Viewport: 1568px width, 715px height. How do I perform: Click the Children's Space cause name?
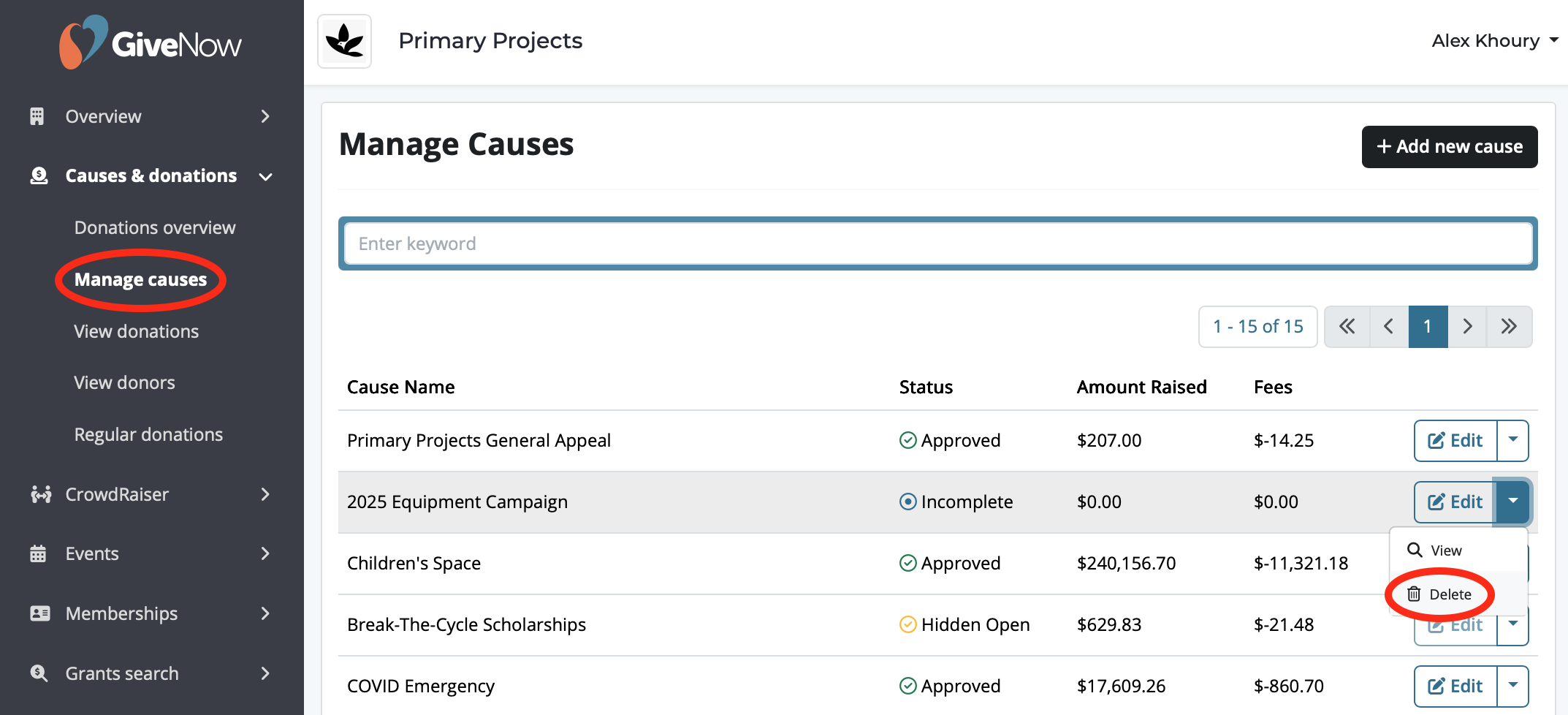414,563
